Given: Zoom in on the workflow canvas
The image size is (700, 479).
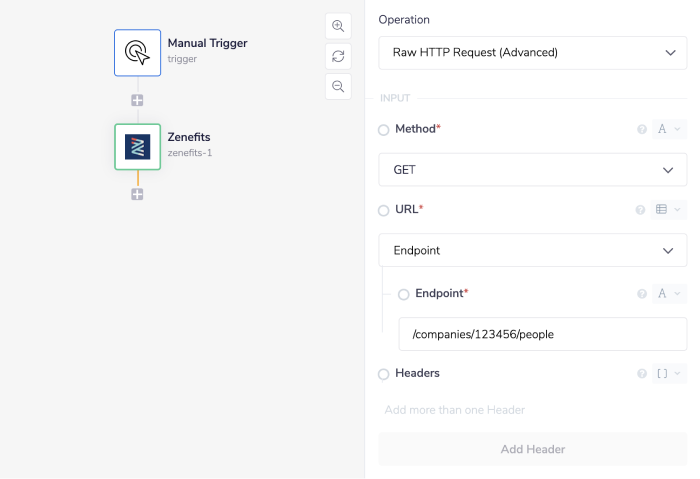Looking at the screenshot, I should tap(338, 26).
